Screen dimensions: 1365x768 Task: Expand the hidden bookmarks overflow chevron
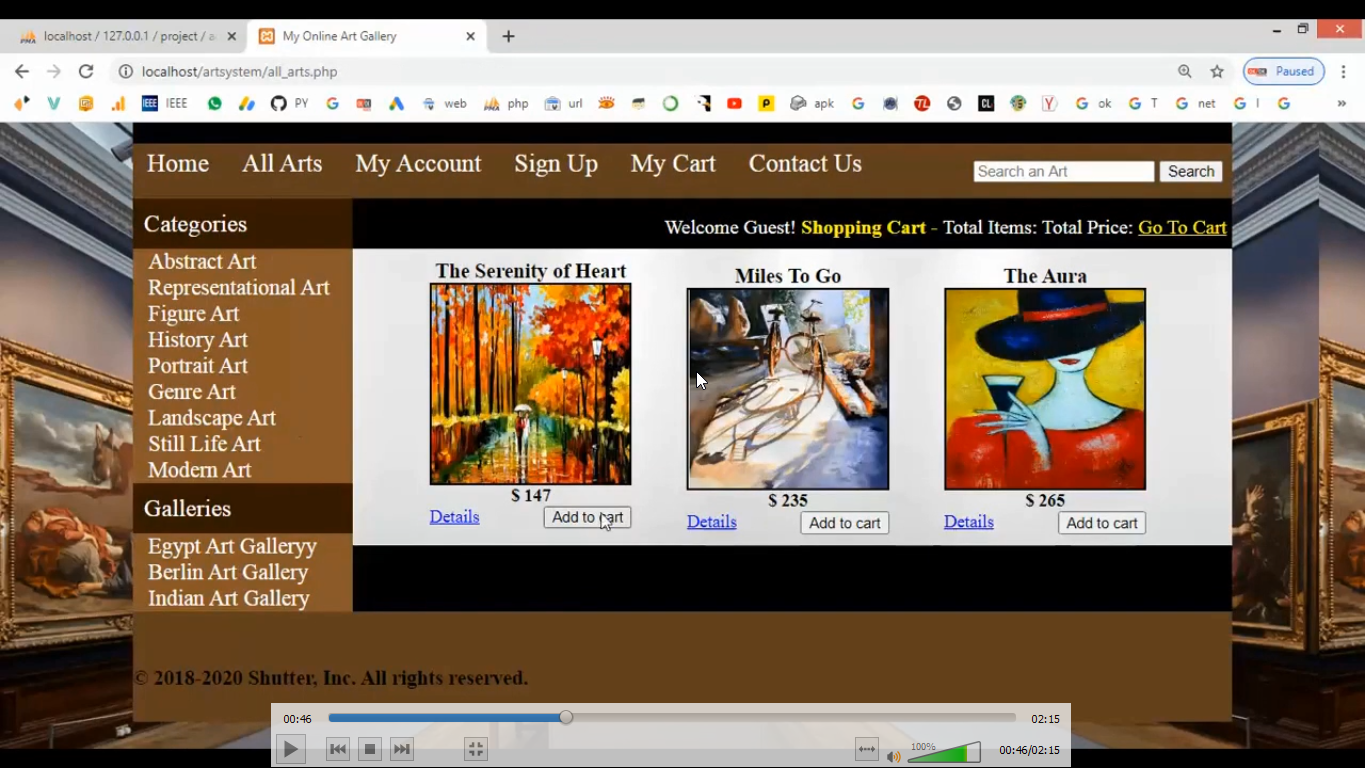coord(1341,103)
